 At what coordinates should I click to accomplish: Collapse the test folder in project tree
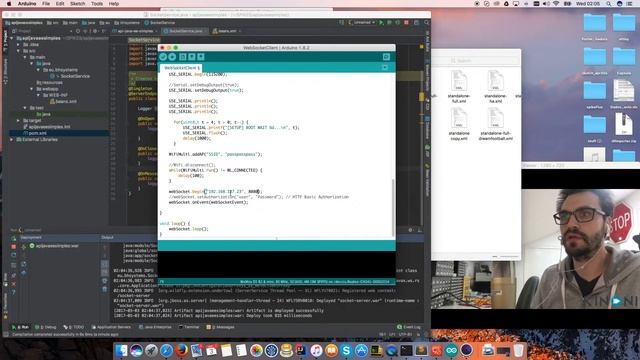[25, 108]
